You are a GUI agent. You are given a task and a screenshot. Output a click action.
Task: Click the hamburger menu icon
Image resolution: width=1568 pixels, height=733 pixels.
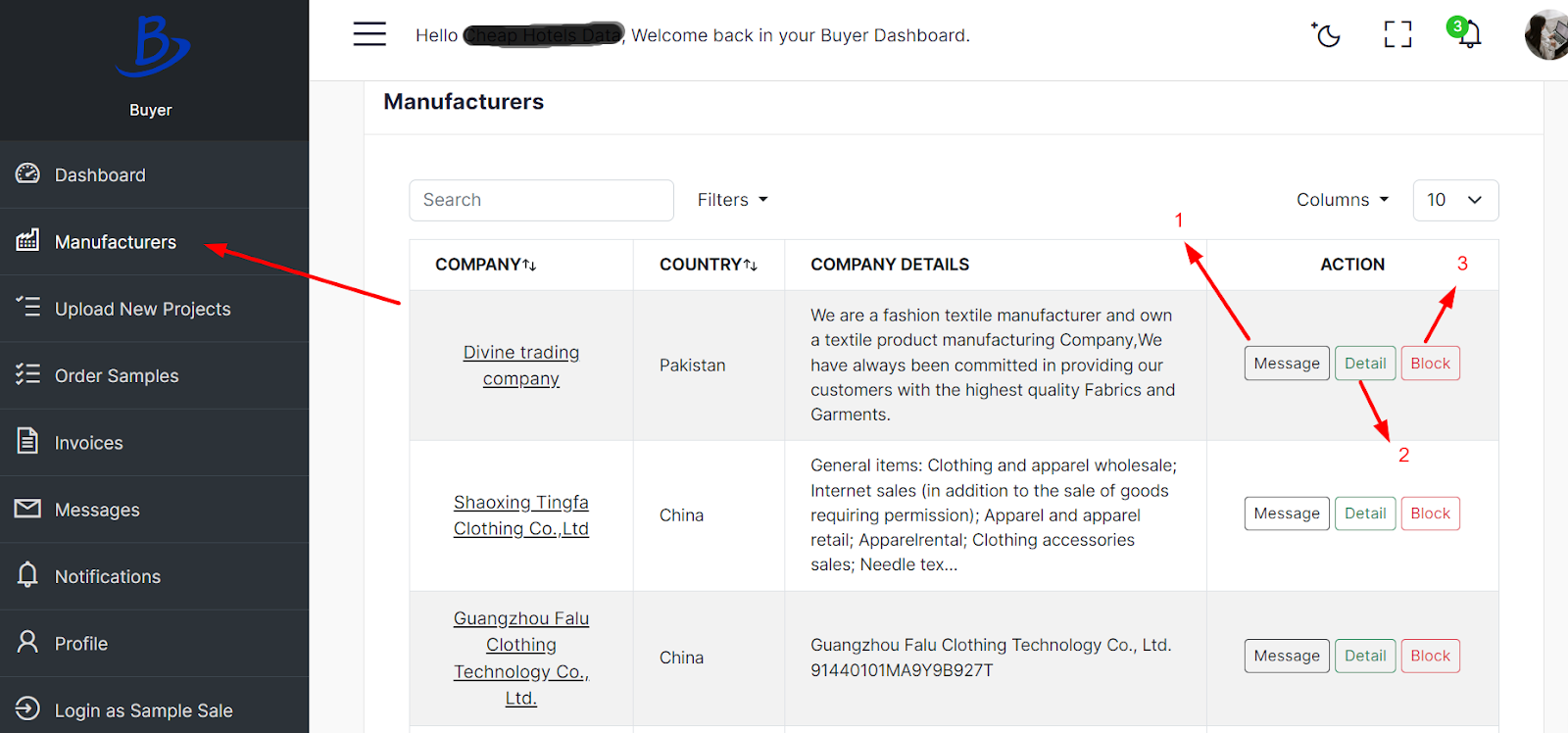click(369, 34)
